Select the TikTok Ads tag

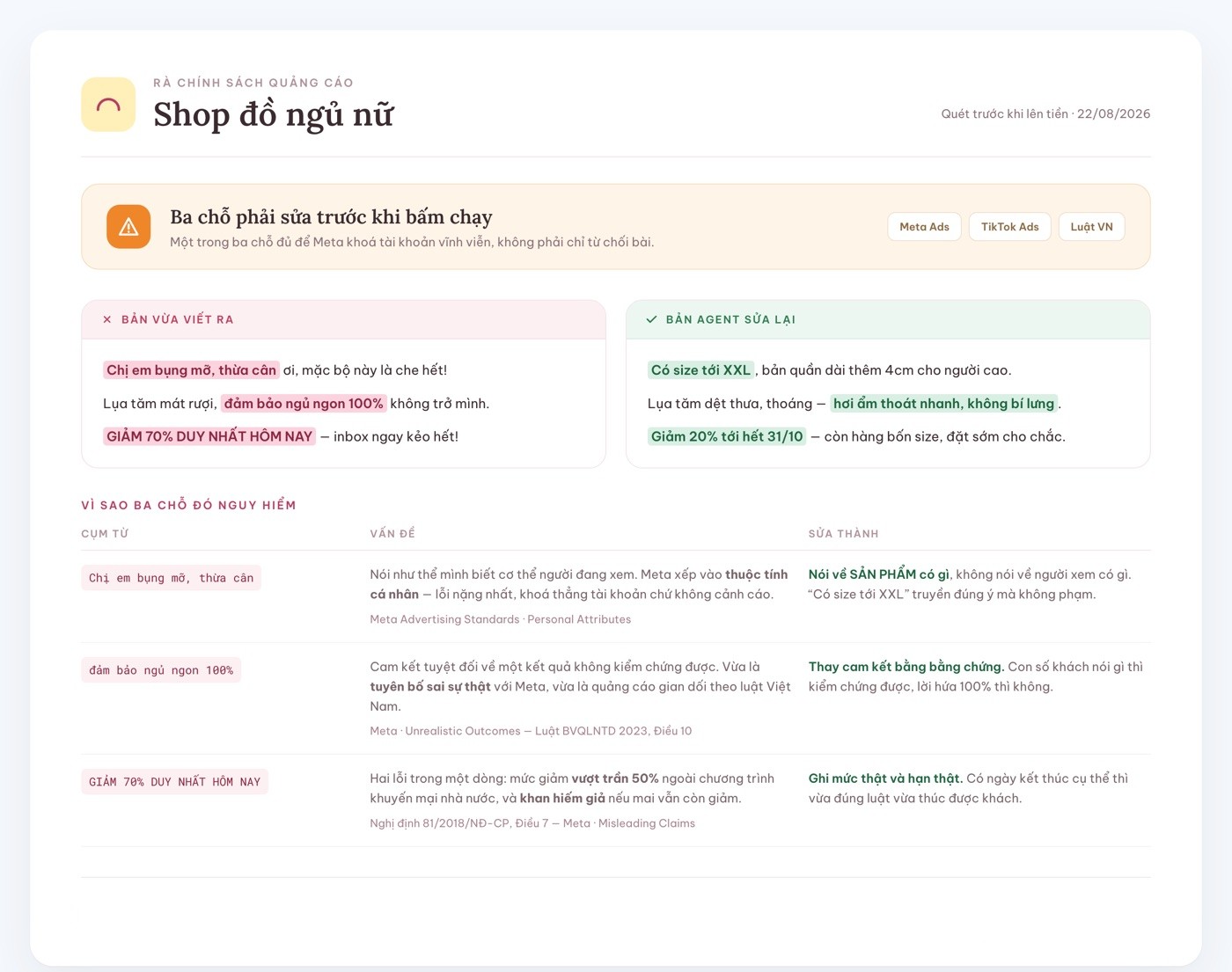point(1009,227)
